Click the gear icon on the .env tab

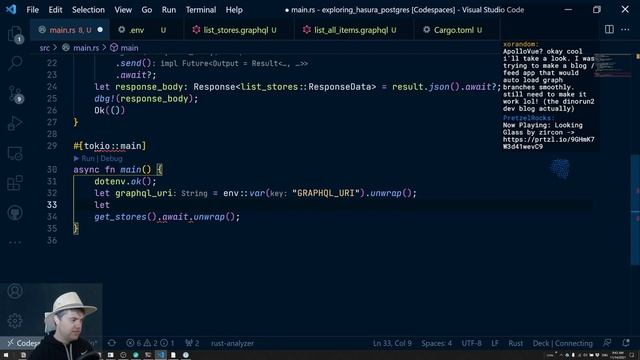(x=122, y=30)
